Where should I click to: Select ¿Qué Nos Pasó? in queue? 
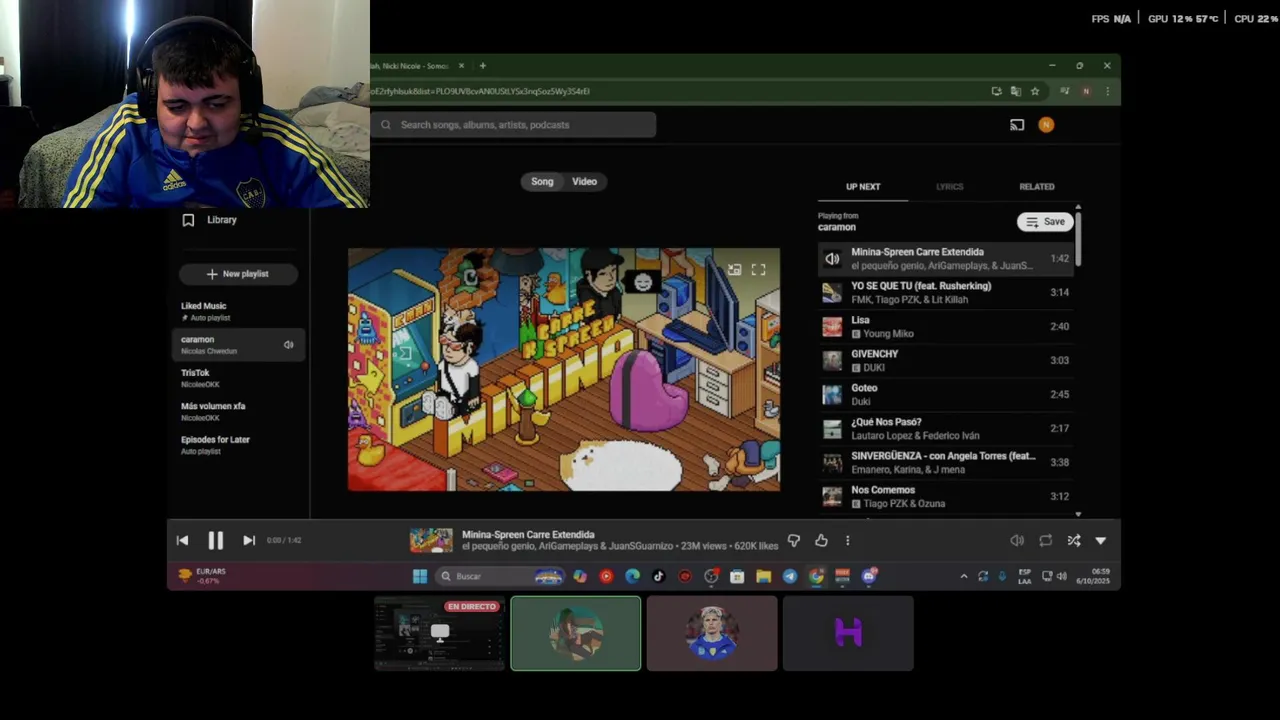coord(946,428)
